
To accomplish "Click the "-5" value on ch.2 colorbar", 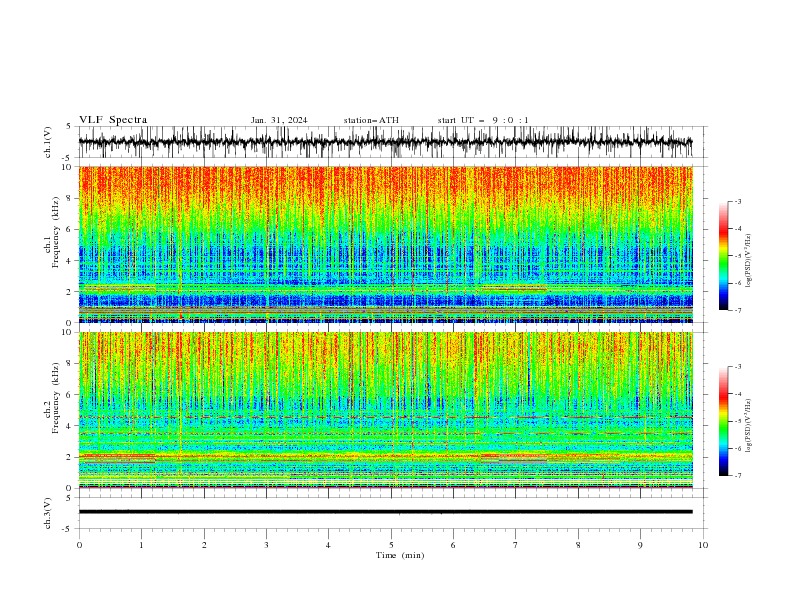I will [737, 421].
